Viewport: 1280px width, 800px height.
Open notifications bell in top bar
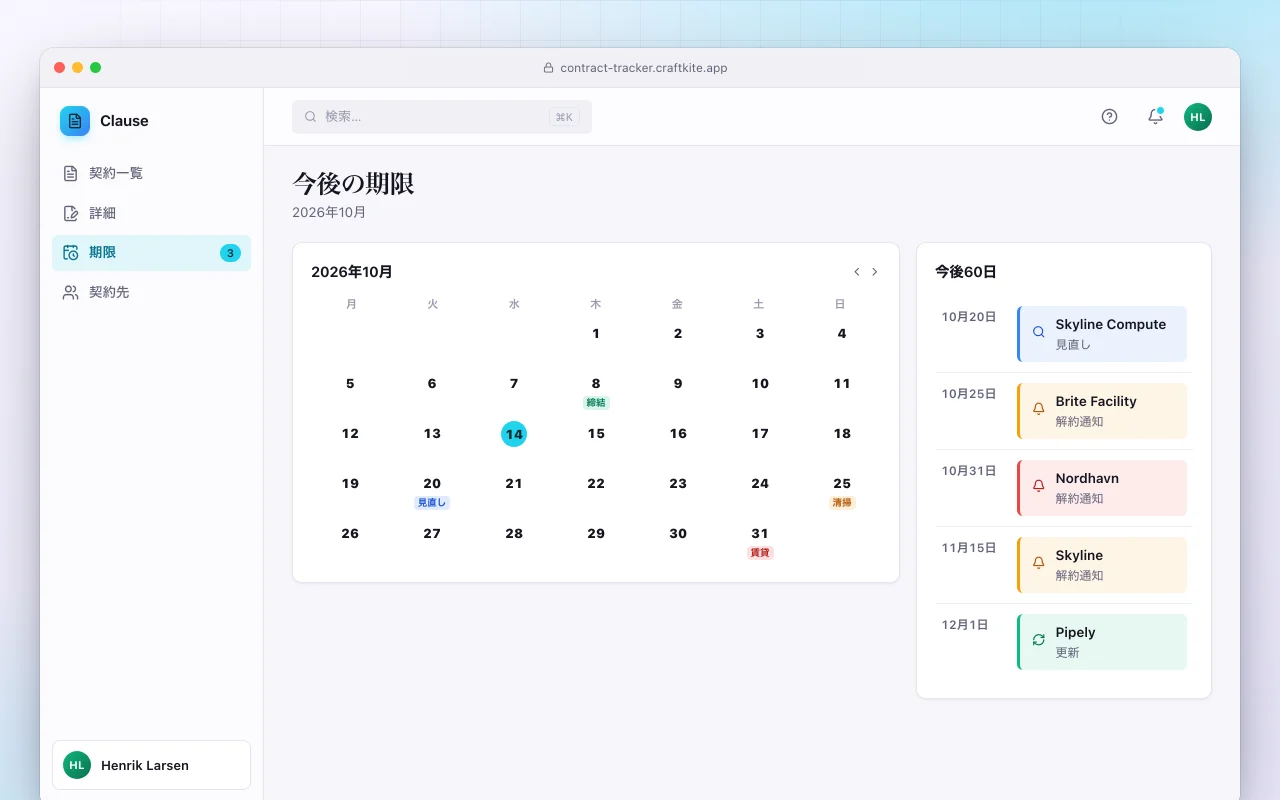pos(1155,117)
